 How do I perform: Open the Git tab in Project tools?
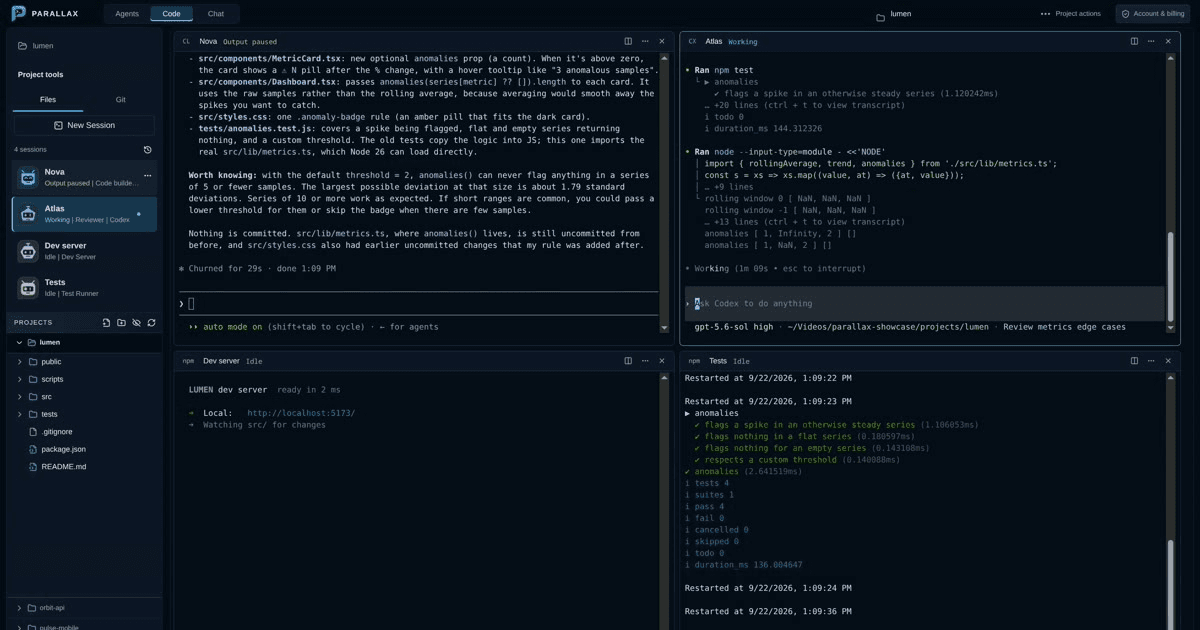click(x=120, y=100)
